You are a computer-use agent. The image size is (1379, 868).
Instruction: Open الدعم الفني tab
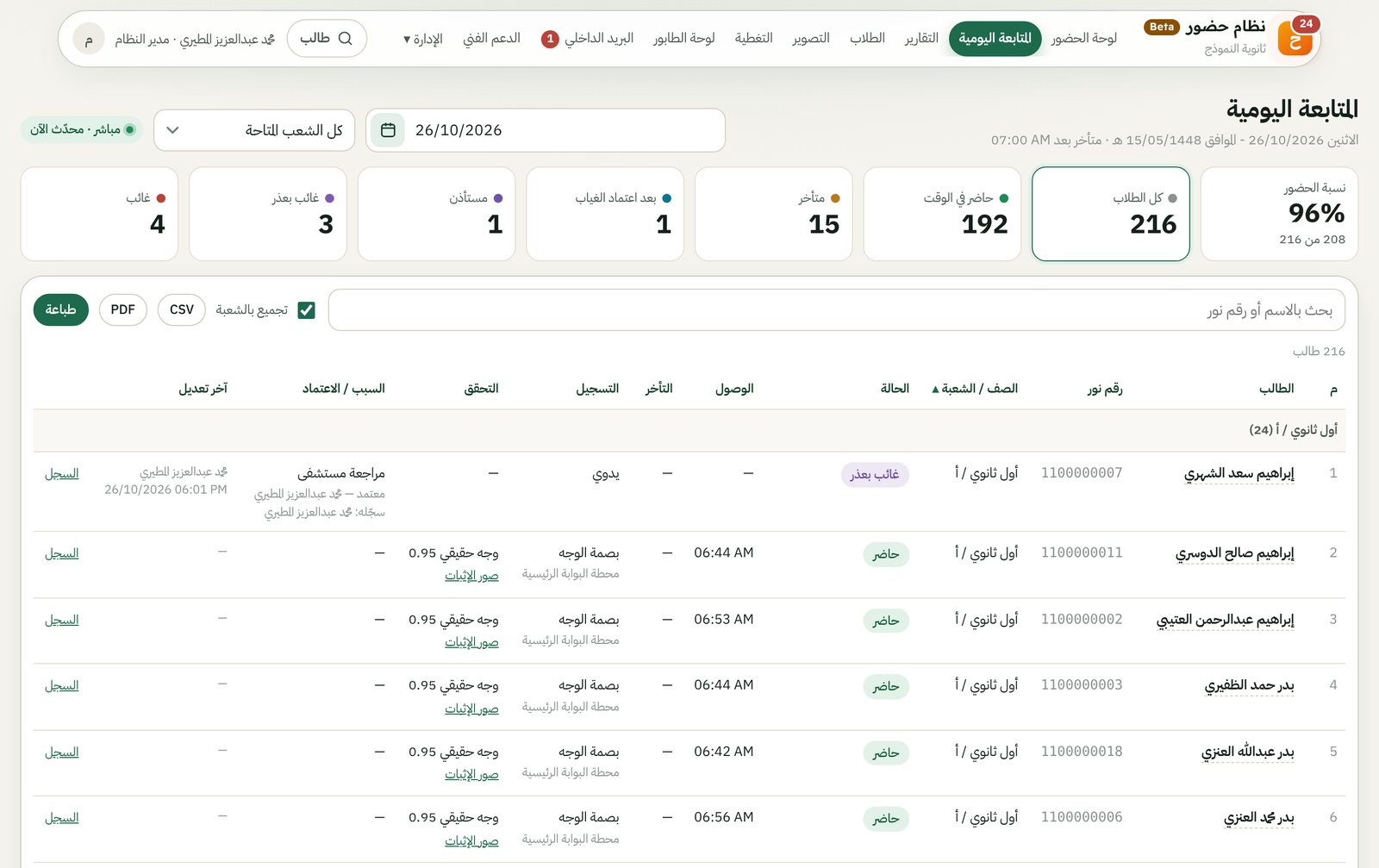tap(491, 39)
